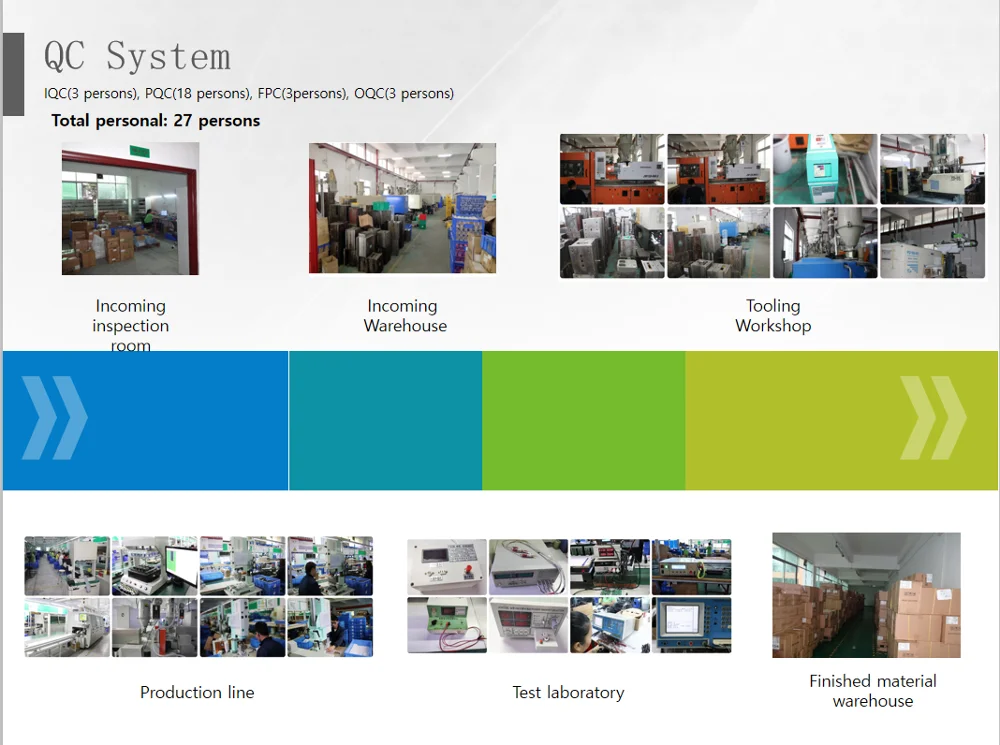Click the QC System heading
Image resolution: width=1000 pixels, height=745 pixels.
click(137, 57)
